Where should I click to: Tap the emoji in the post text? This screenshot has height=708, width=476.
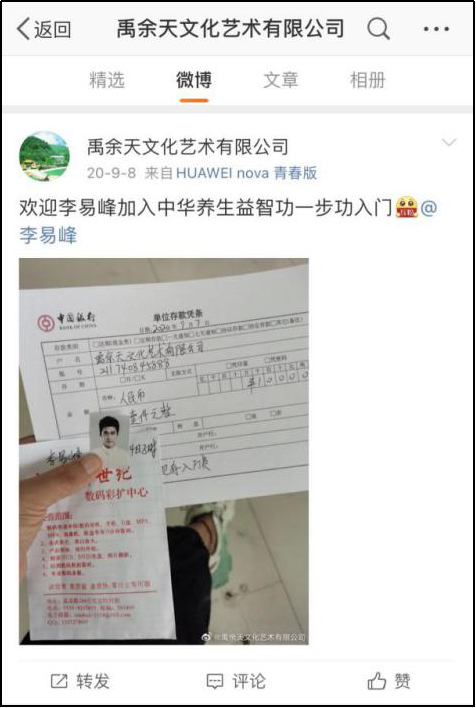coord(406,207)
